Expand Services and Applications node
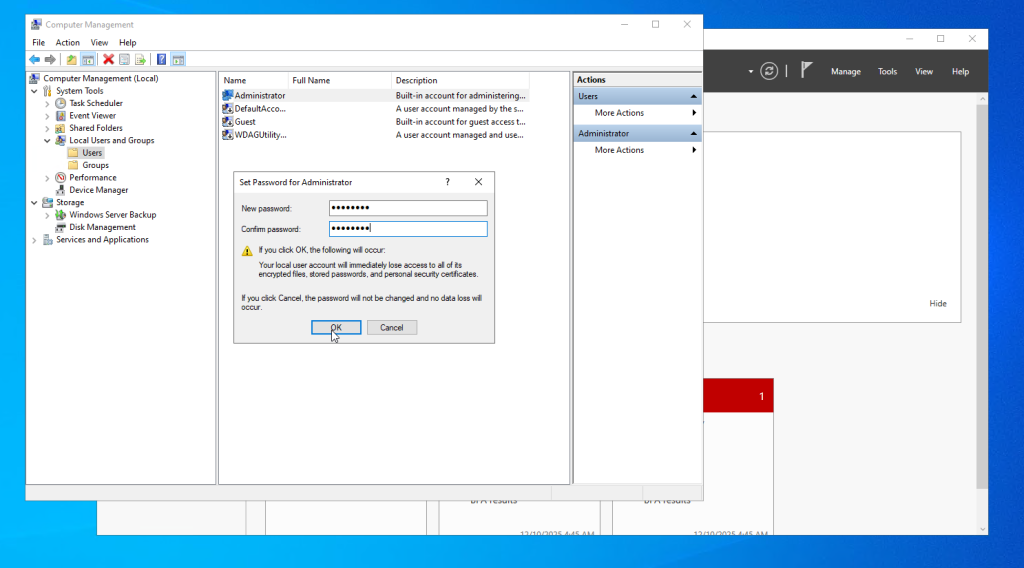 [x=34, y=240]
